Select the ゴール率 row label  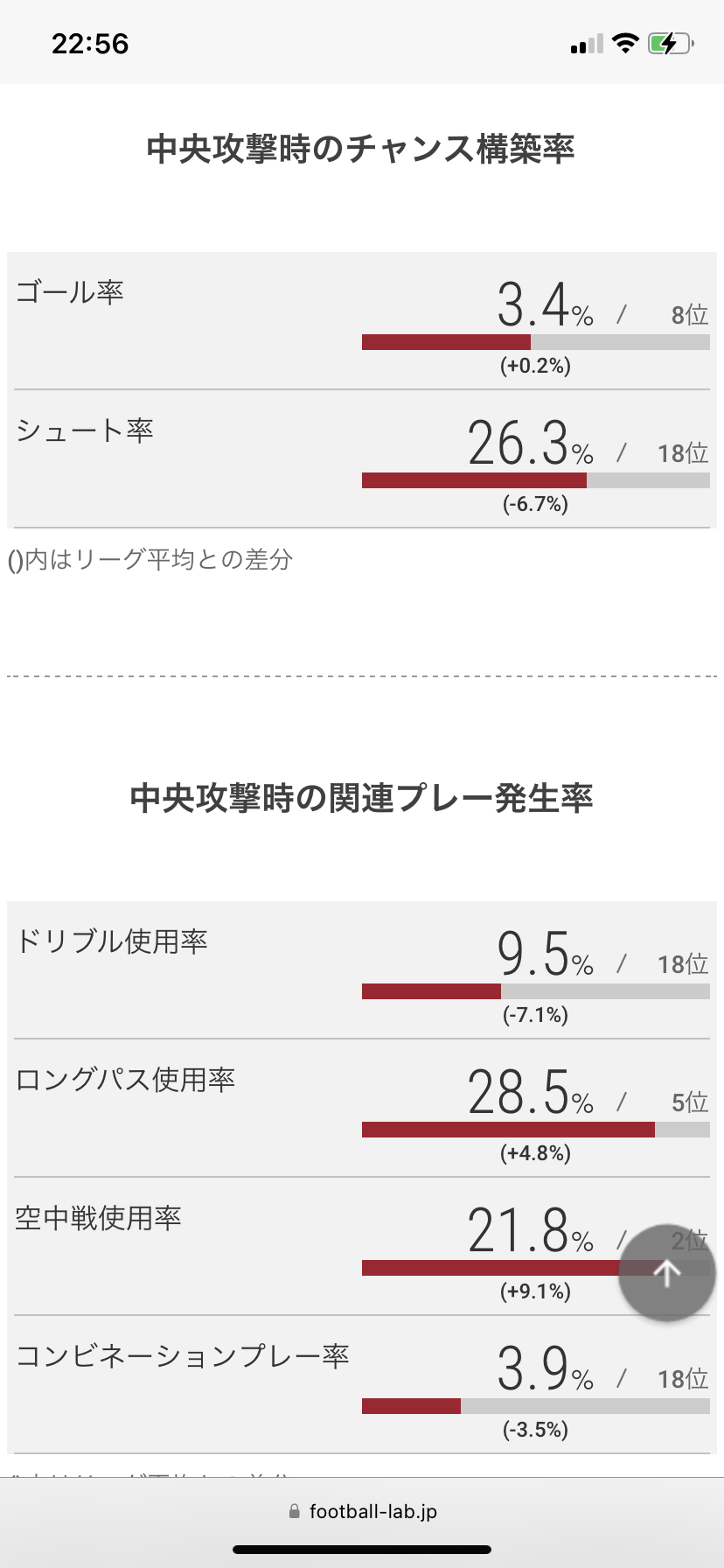(70, 291)
